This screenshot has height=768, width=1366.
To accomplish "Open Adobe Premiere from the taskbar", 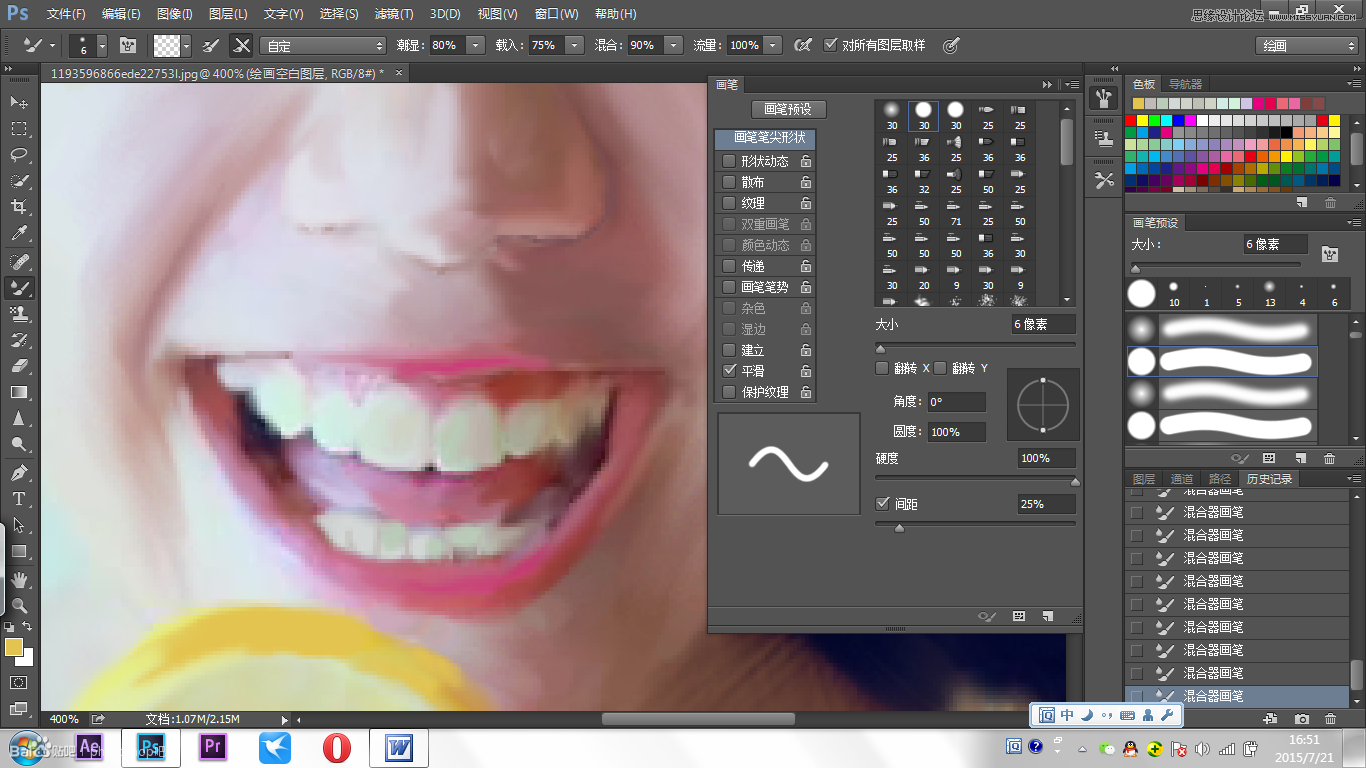I will pos(212,746).
